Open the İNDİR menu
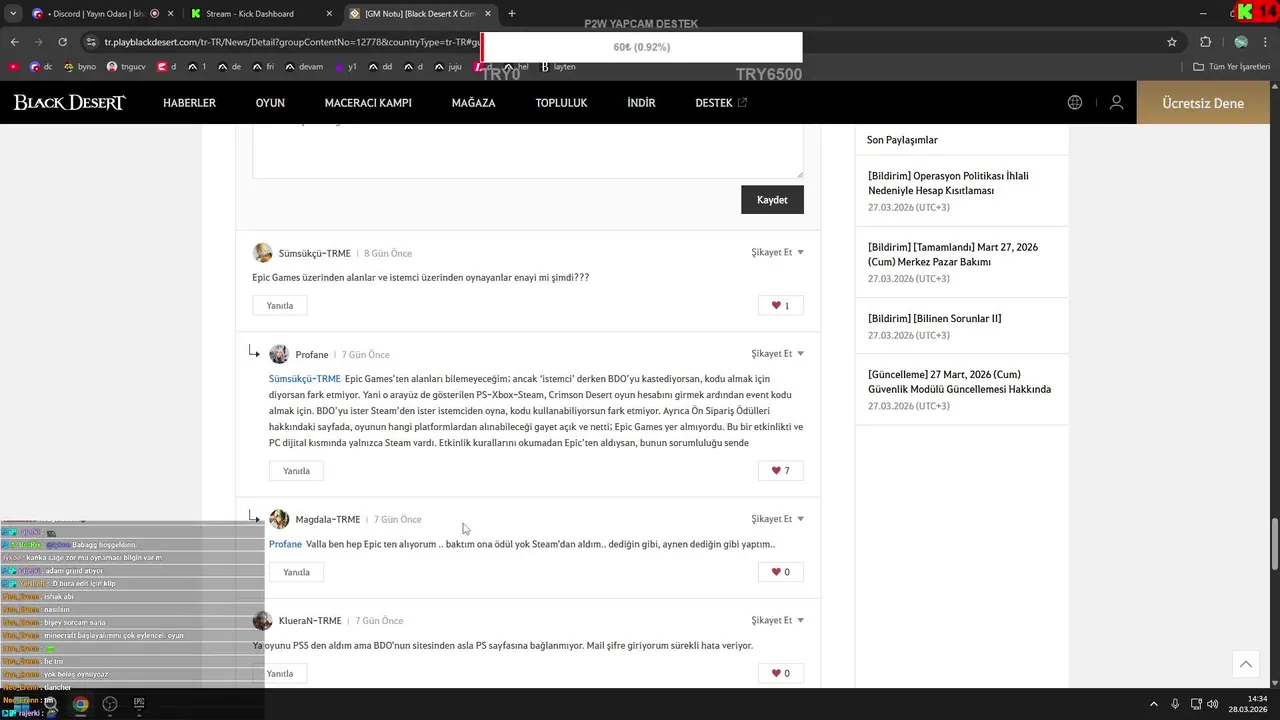Screen dimensions: 1280x720 click(641, 103)
